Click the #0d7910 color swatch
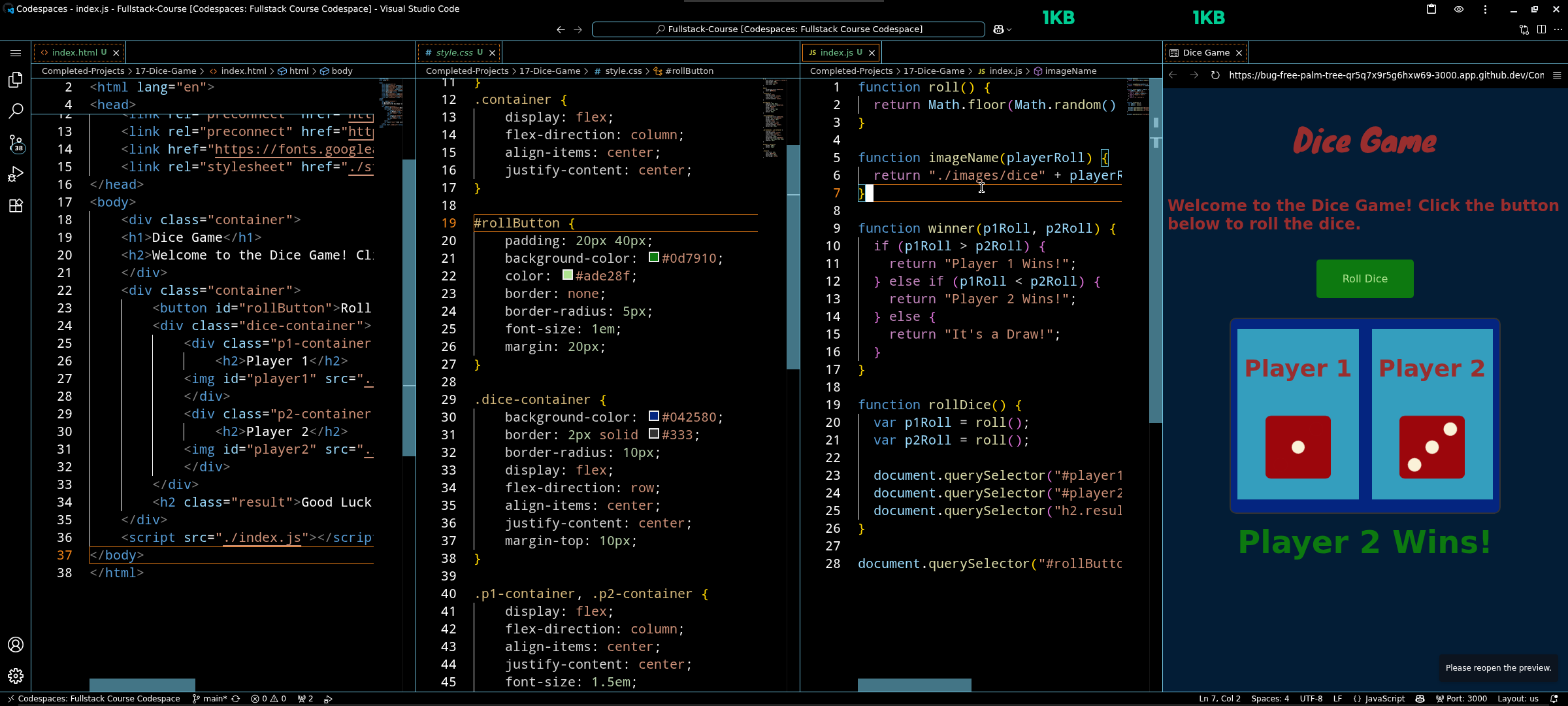This screenshot has width=1568, height=706. coord(653,258)
